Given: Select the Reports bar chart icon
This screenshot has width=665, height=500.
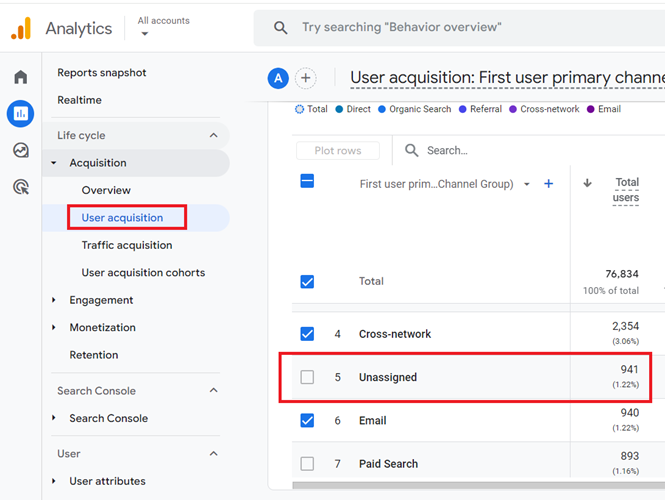Looking at the screenshot, I should pos(20,114).
